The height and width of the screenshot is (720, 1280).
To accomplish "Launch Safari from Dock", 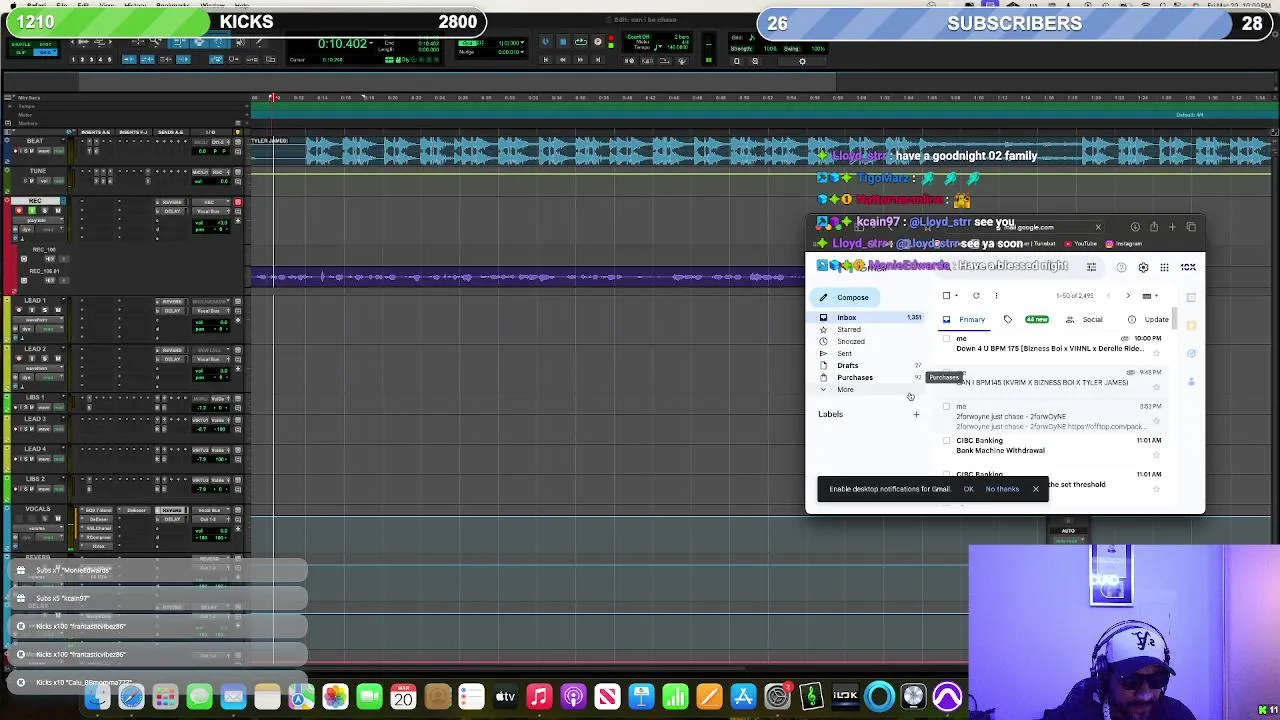I will tap(131, 696).
